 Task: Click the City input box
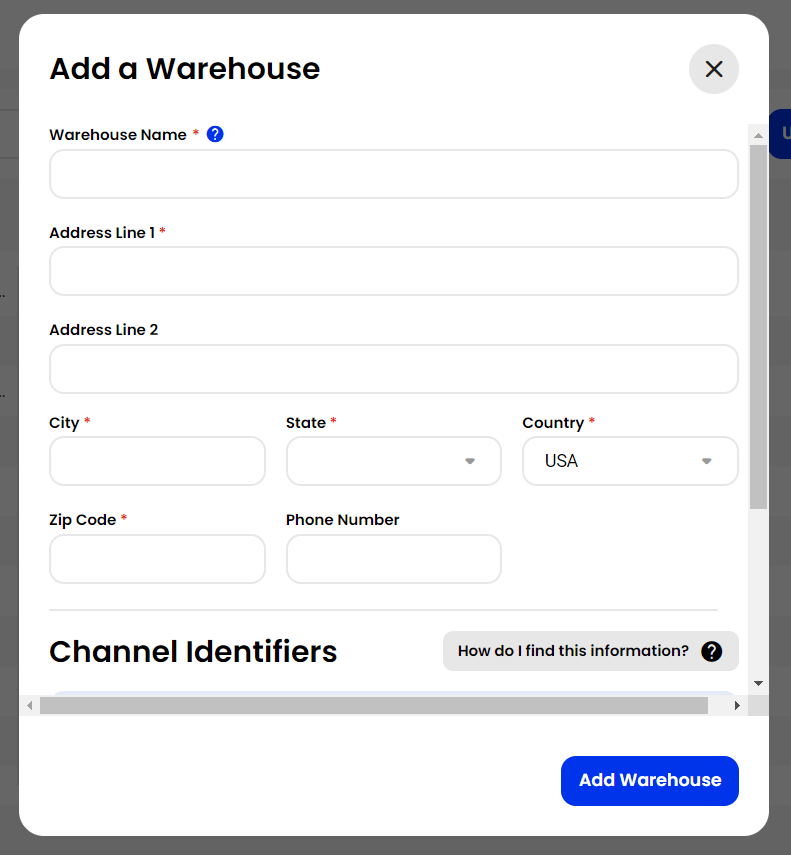[157, 461]
